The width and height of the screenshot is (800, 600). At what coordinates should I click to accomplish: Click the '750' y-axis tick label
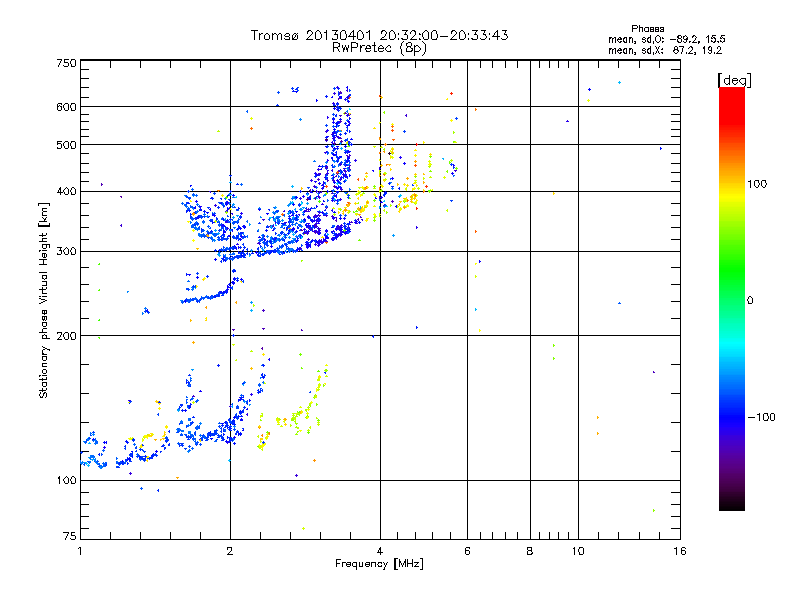[x=67, y=63]
